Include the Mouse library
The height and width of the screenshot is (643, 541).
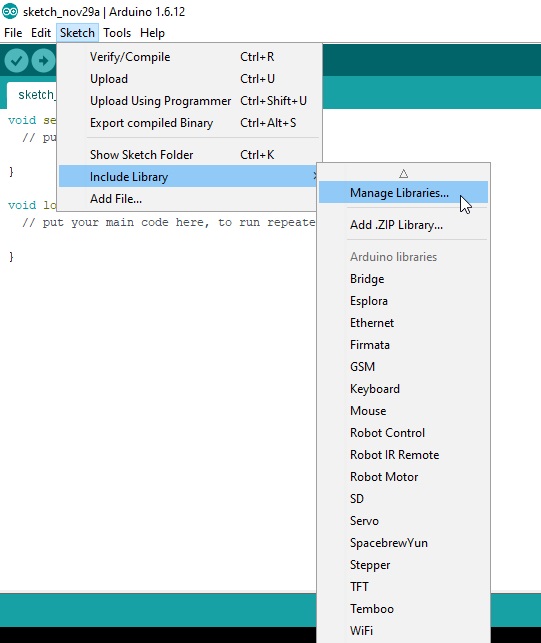(x=404, y=411)
